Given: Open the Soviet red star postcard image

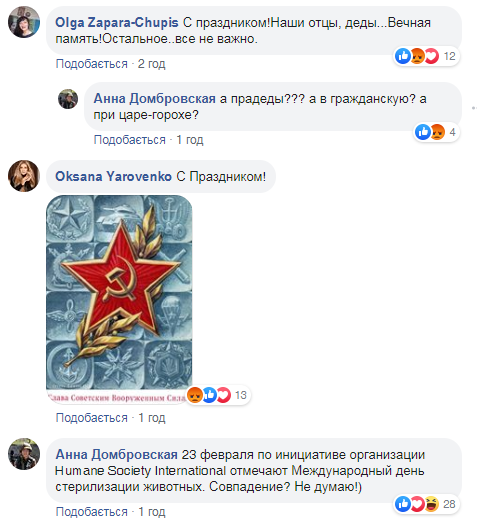Looking at the screenshot, I should tap(119, 299).
